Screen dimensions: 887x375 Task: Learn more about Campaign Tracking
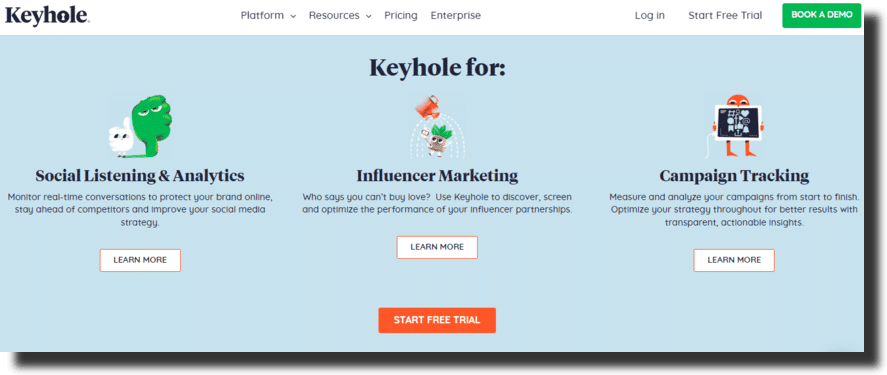click(734, 260)
